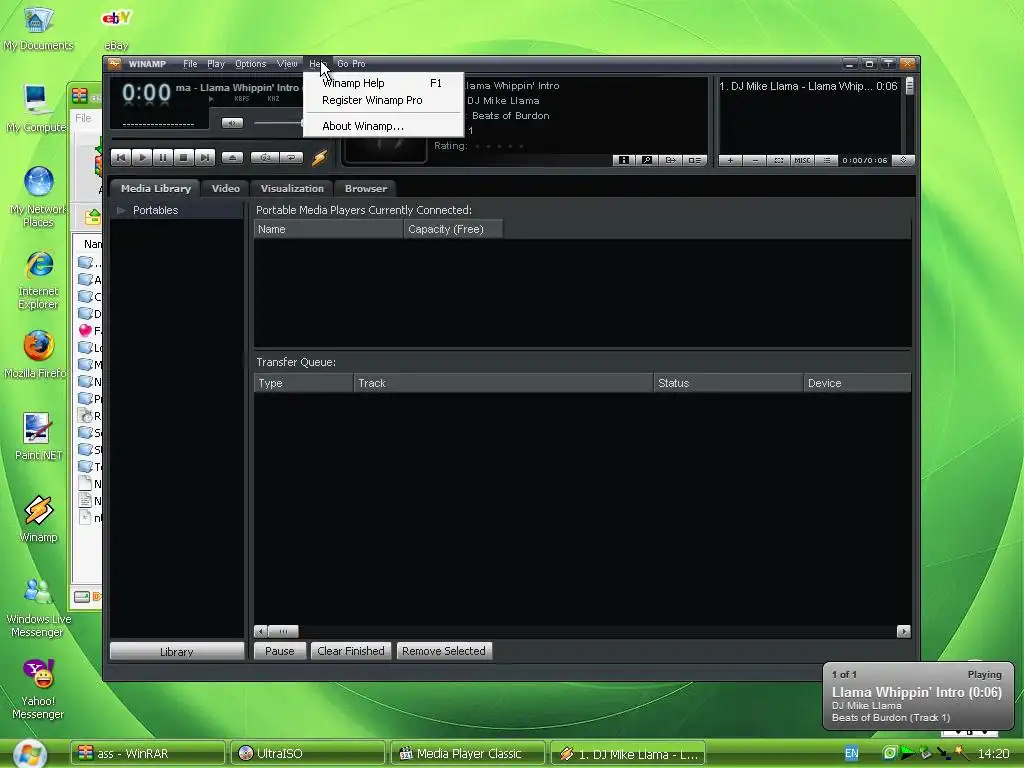
Task: Click the Previous track button in Winamp
Action: (121, 157)
